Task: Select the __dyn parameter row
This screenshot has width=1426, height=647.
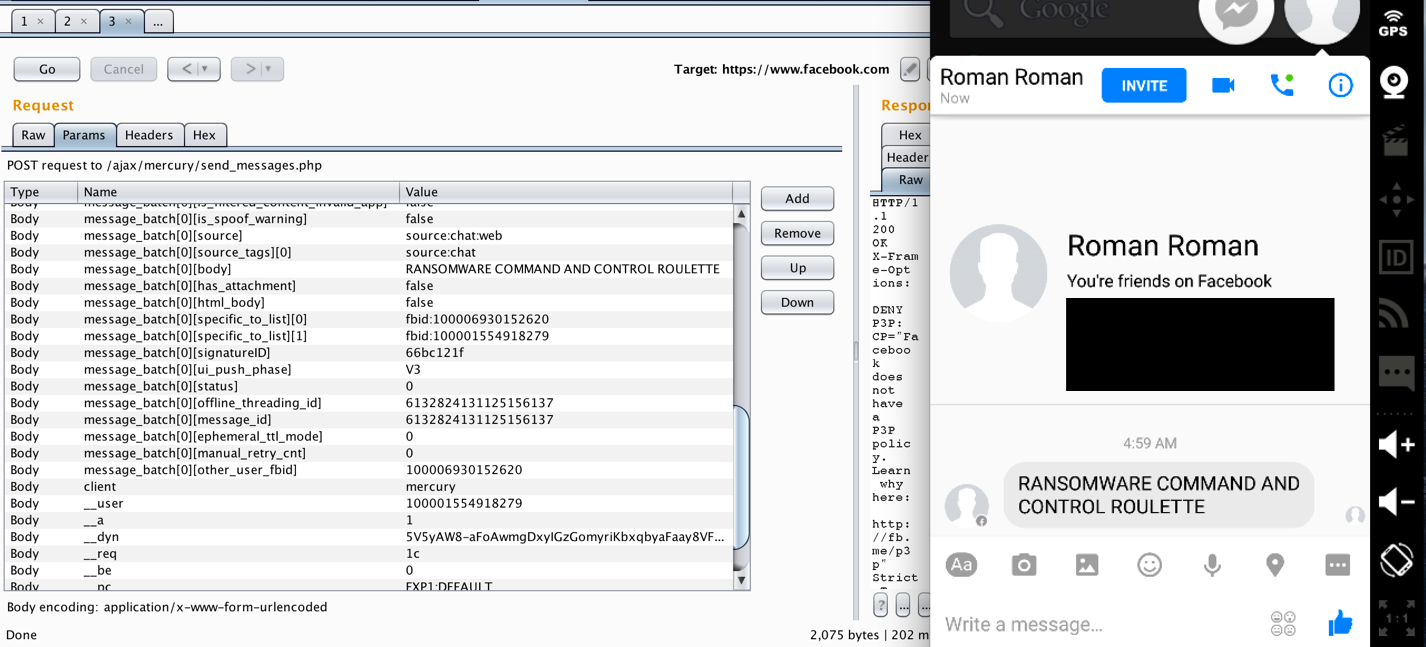Action: click(x=369, y=537)
